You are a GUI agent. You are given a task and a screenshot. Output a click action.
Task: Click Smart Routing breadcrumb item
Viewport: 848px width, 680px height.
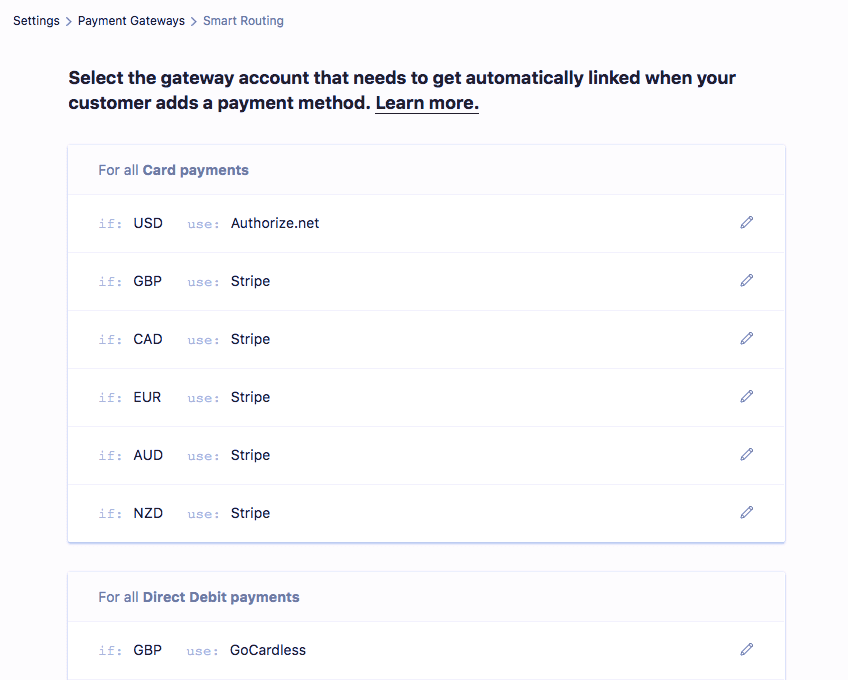click(243, 21)
